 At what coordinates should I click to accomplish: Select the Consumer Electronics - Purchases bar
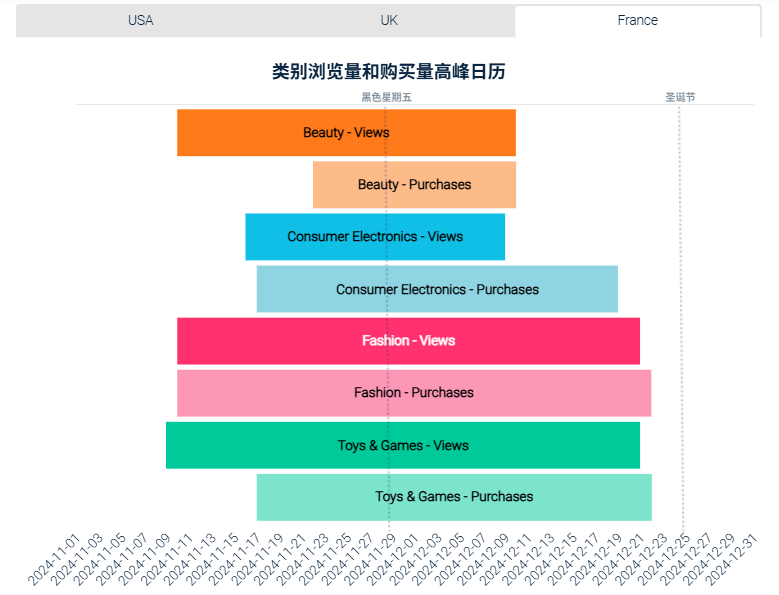(437, 289)
